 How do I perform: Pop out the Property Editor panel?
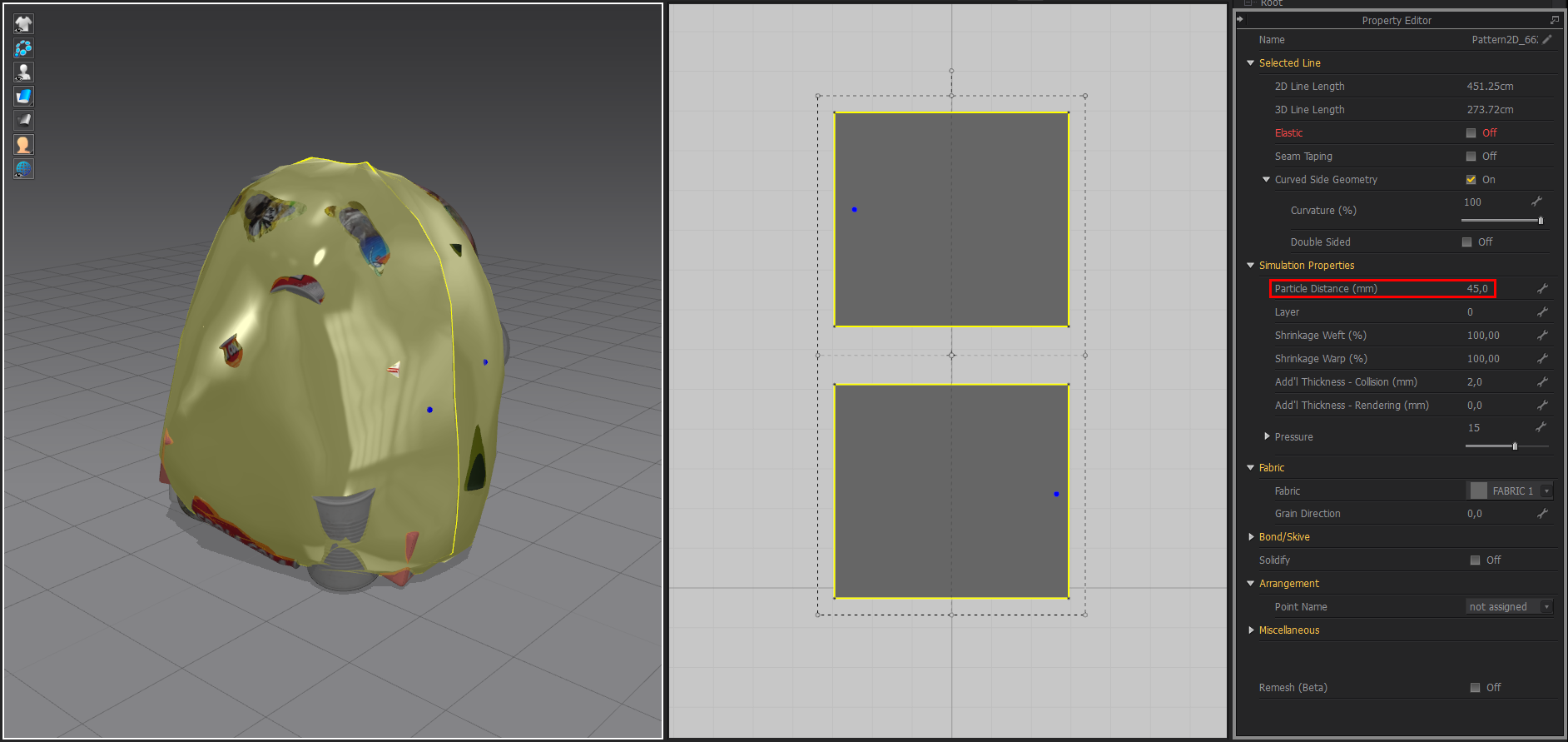point(1555,20)
